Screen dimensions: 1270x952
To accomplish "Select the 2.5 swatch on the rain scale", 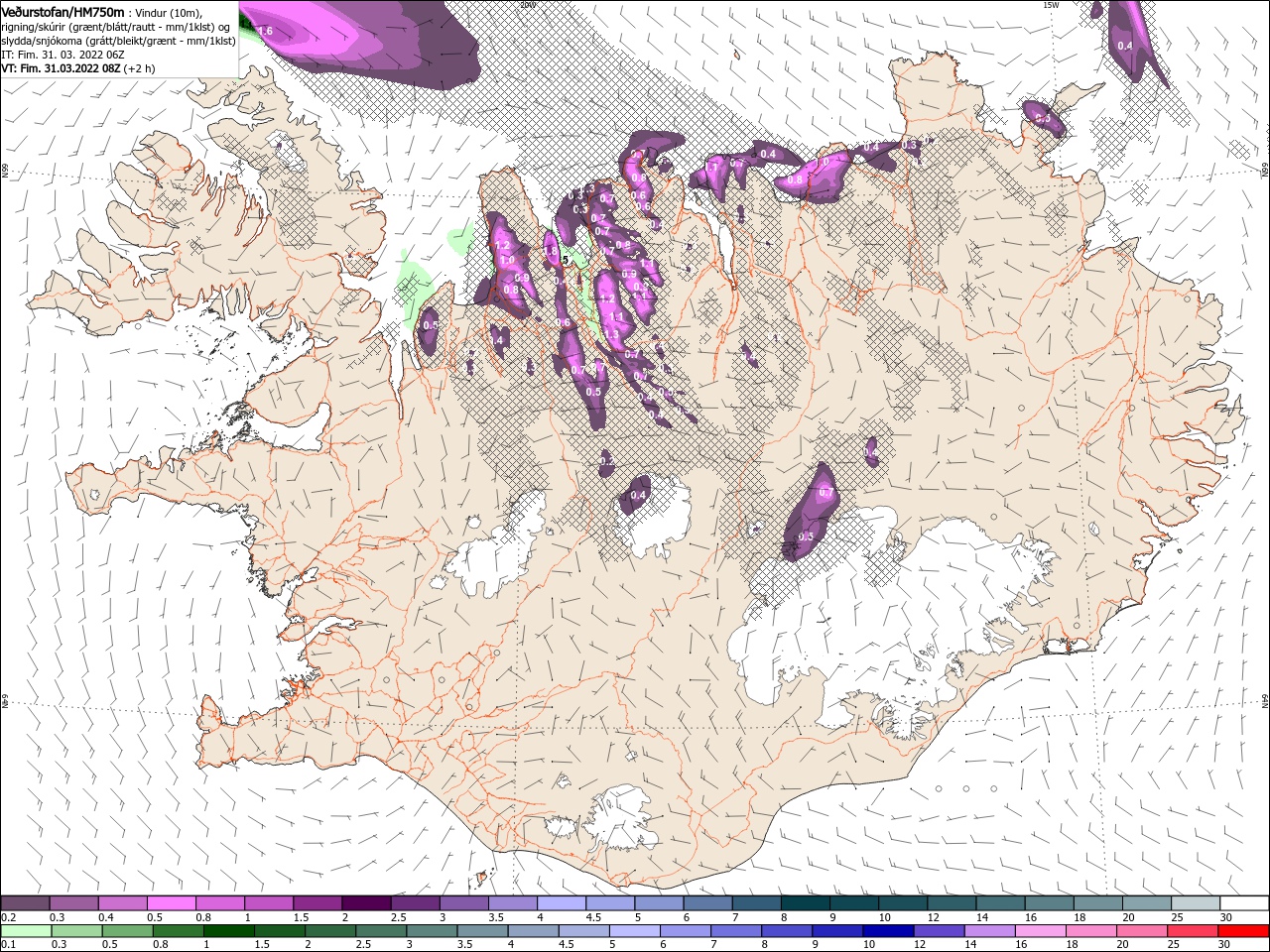I will (x=382, y=931).
